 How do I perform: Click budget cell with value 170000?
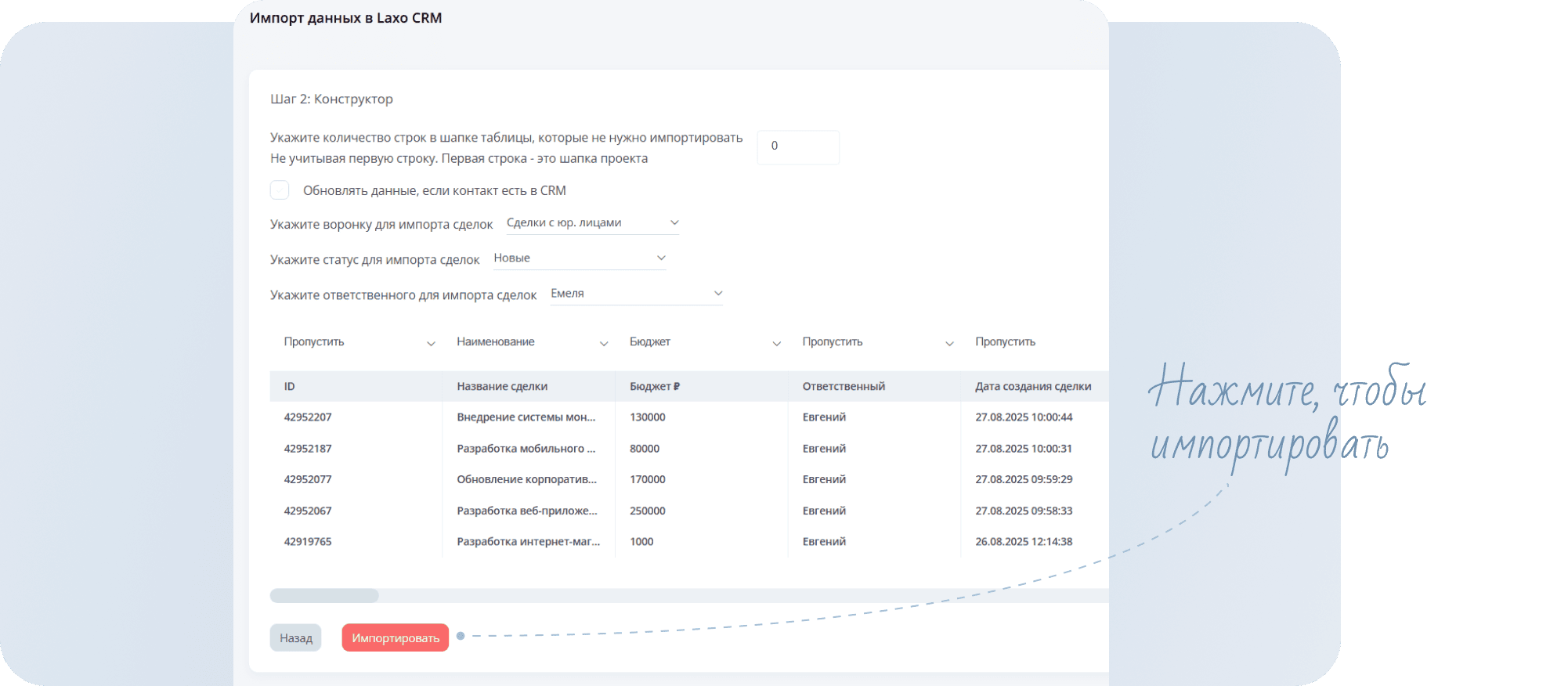tap(648, 479)
